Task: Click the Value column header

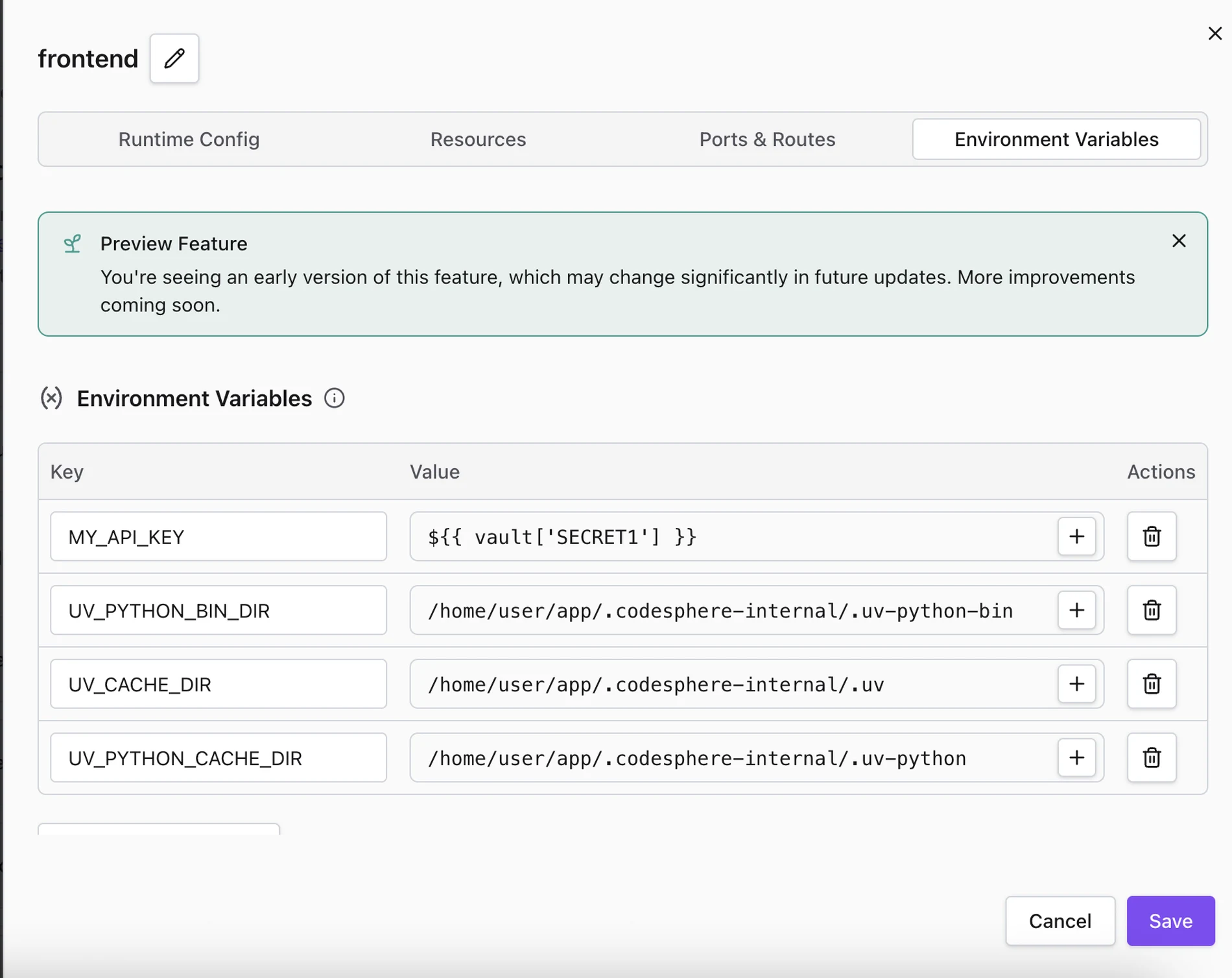Action: click(x=434, y=471)
